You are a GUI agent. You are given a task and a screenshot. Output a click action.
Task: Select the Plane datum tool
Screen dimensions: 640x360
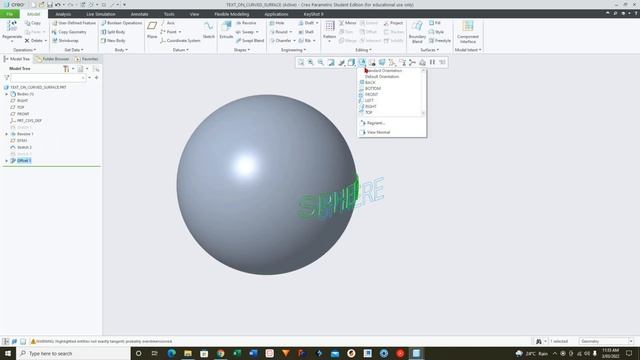tap(152, 30)
